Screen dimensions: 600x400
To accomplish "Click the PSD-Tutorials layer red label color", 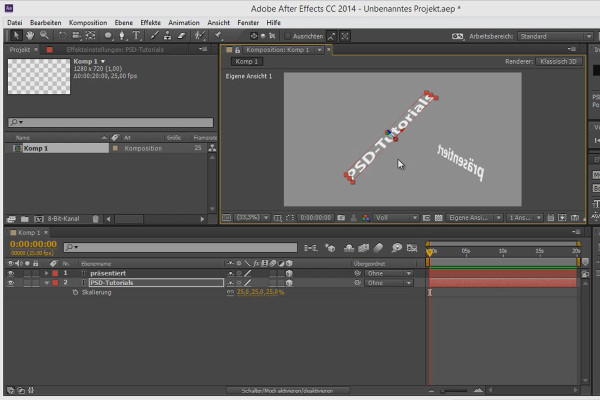I will click(x=55, y=283).
